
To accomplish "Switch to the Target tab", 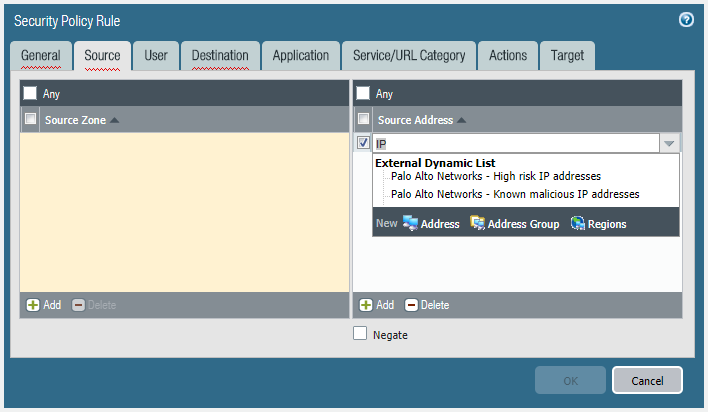I will 567,56.
